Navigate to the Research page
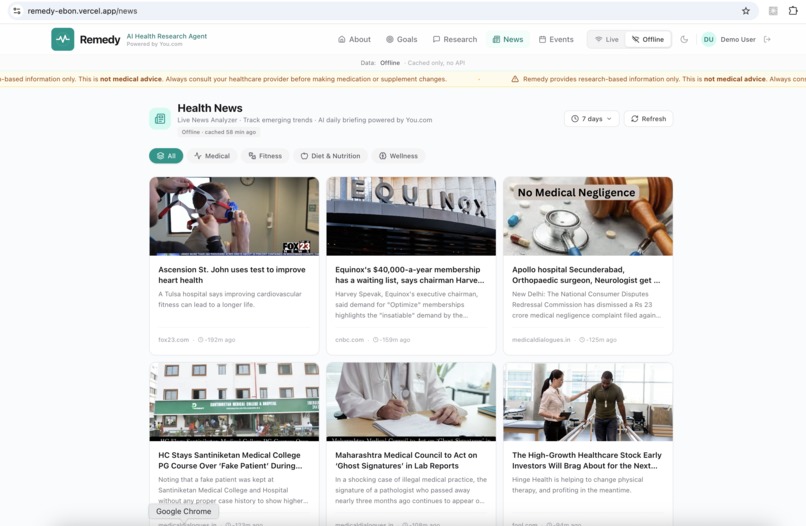The width and height of the screenshot is (806, 526). [x=455, y=39]
